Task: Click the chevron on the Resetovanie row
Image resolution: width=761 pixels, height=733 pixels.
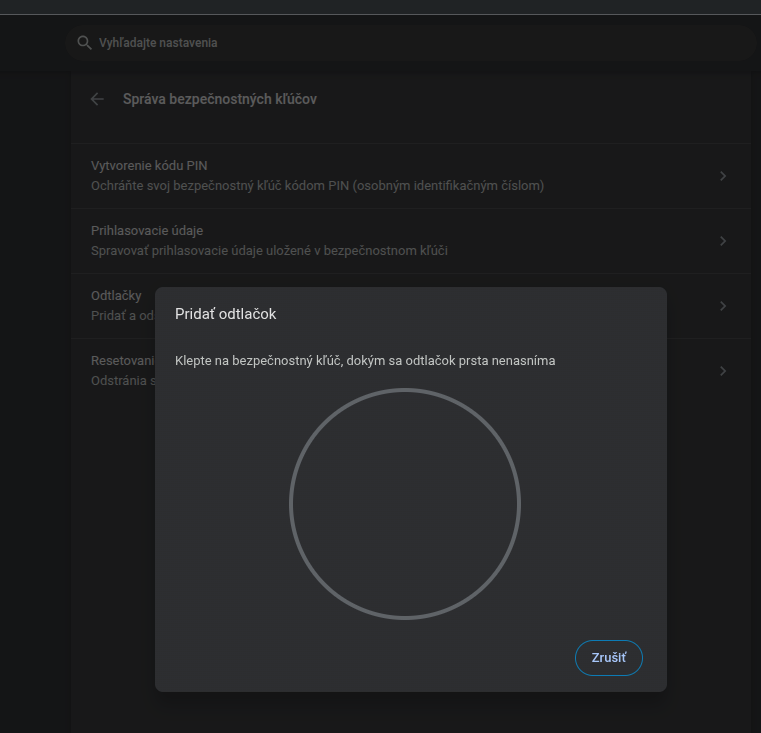Action: click(723, 371)
